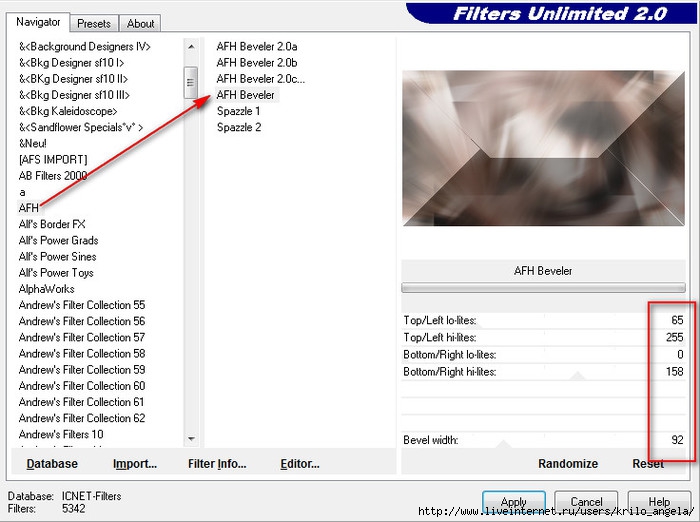Image resolution: width=700 pixels, height=522 pixels.
Task: Adjust the Top/Left lo-lites slider
Action: pyautogui.click(x=543, y=320)
